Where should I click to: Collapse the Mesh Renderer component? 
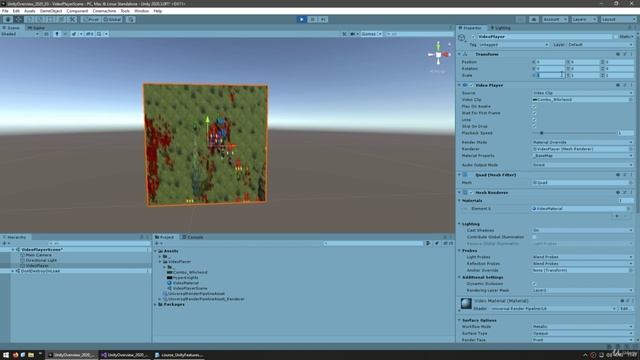pyautogui.click(x=460, y=192)
